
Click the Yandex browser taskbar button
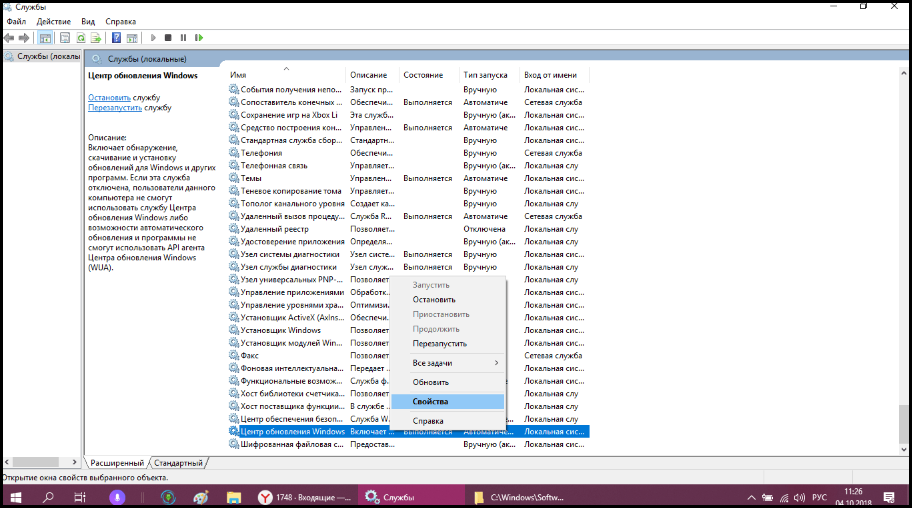305,497
